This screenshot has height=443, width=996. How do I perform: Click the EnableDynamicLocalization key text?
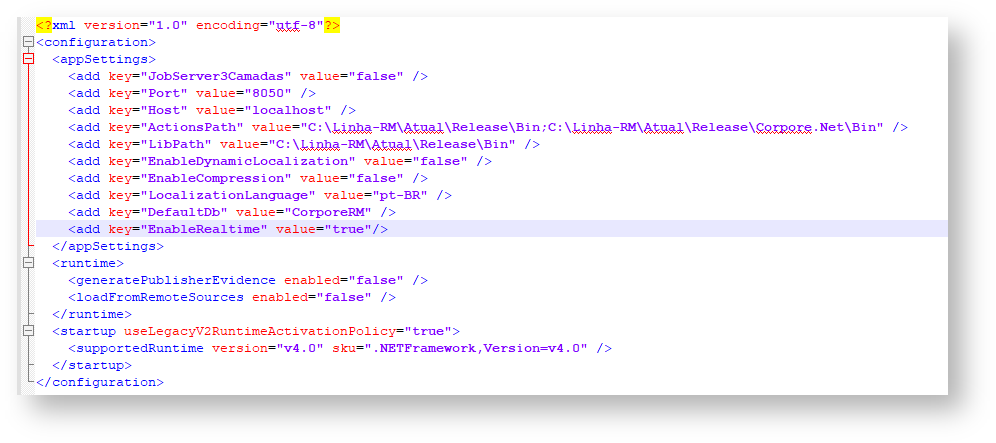tap(249, 161)
